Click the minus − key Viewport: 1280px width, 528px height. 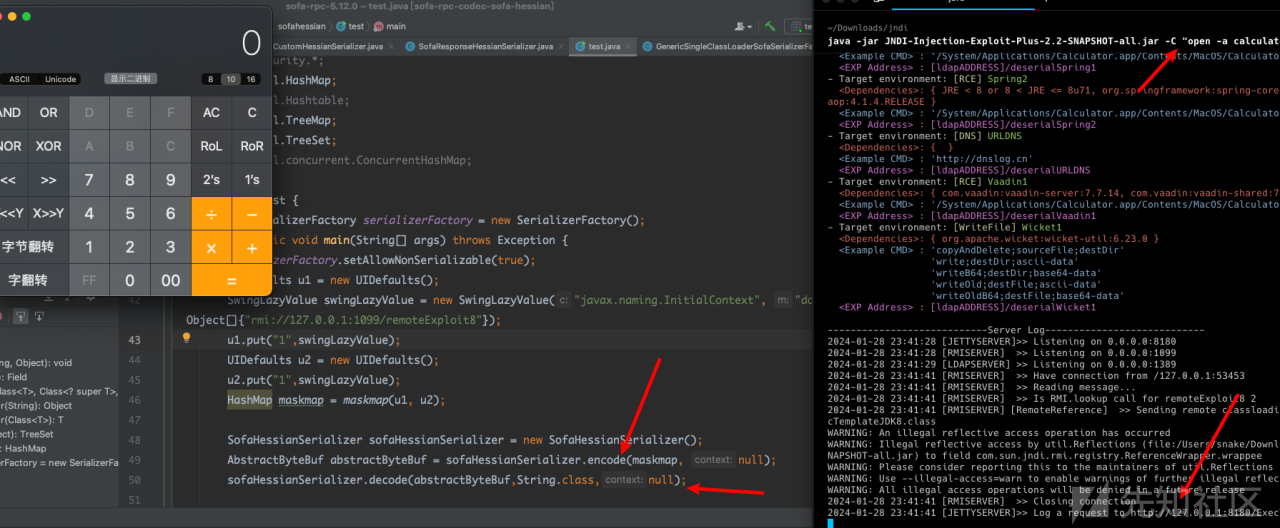(x=252, y=213)
